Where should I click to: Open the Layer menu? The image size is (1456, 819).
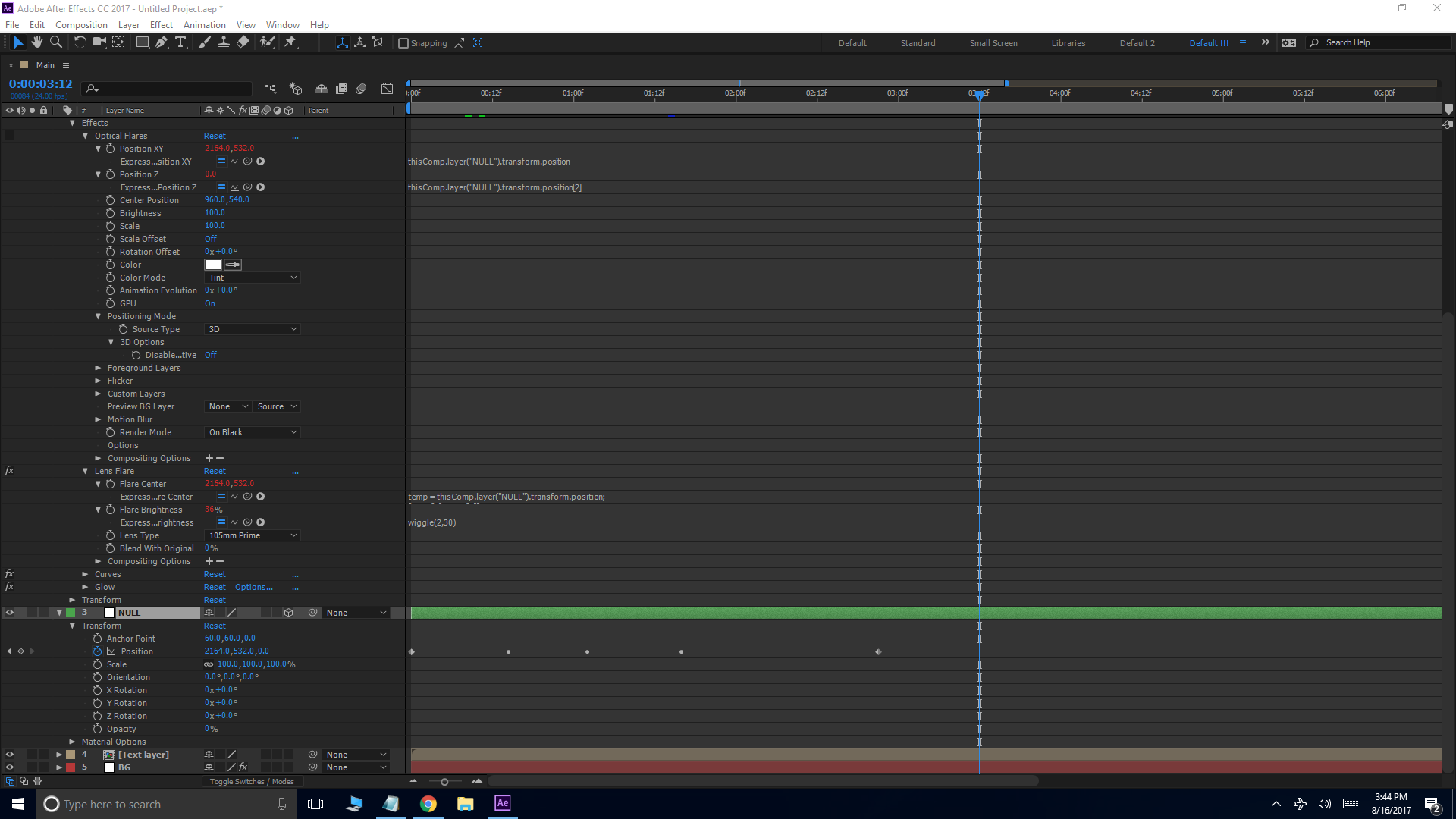point(129,25)
